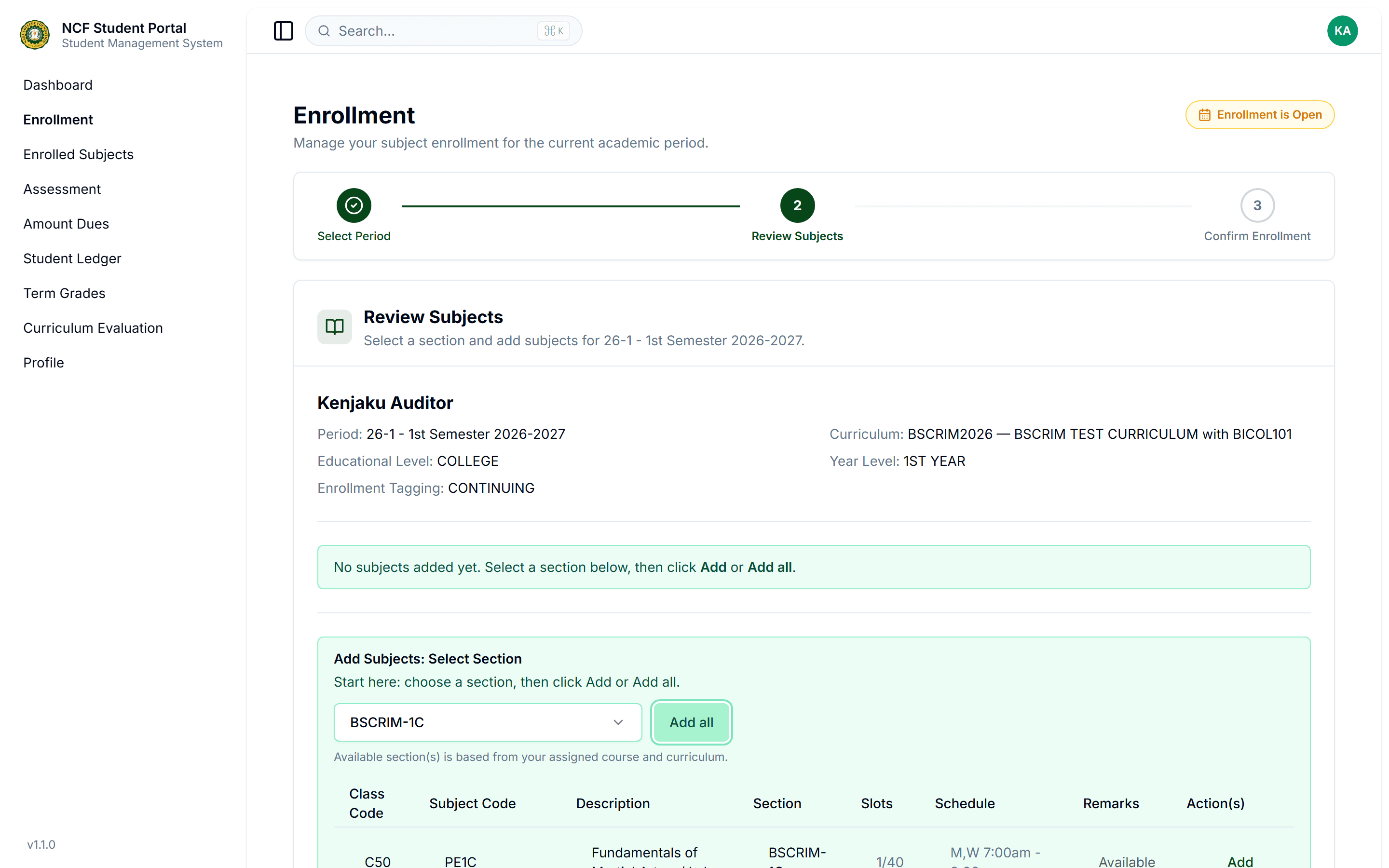Viewport: 1389px width, 868px height.
Task: Click the Review Subjects step label
Action: click(x=797, y=236)
